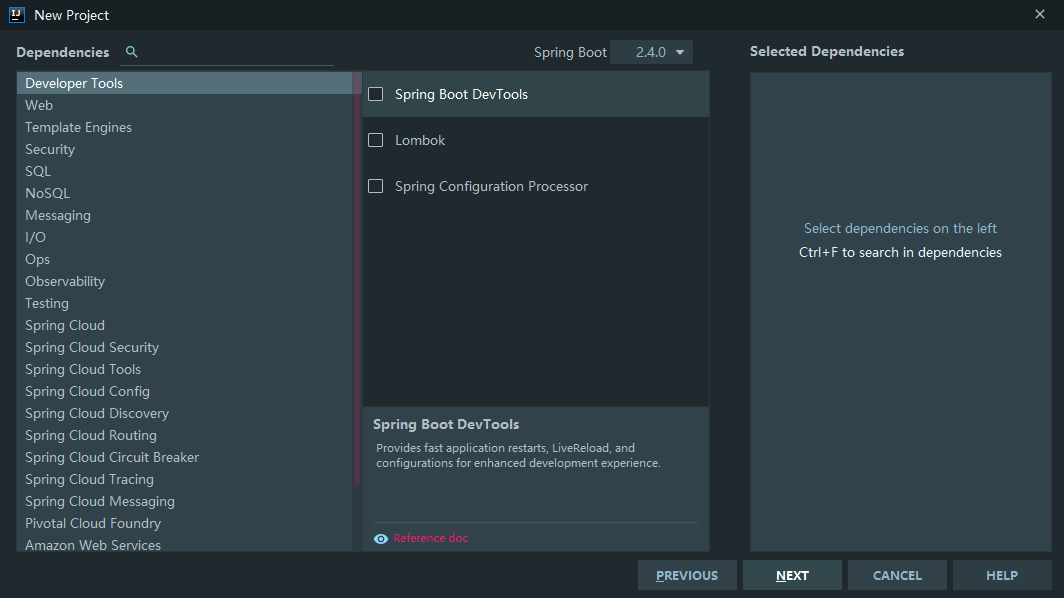Open the Messaging category
The height and width of the screenshot is (598, 1064).
click(185, 215)
